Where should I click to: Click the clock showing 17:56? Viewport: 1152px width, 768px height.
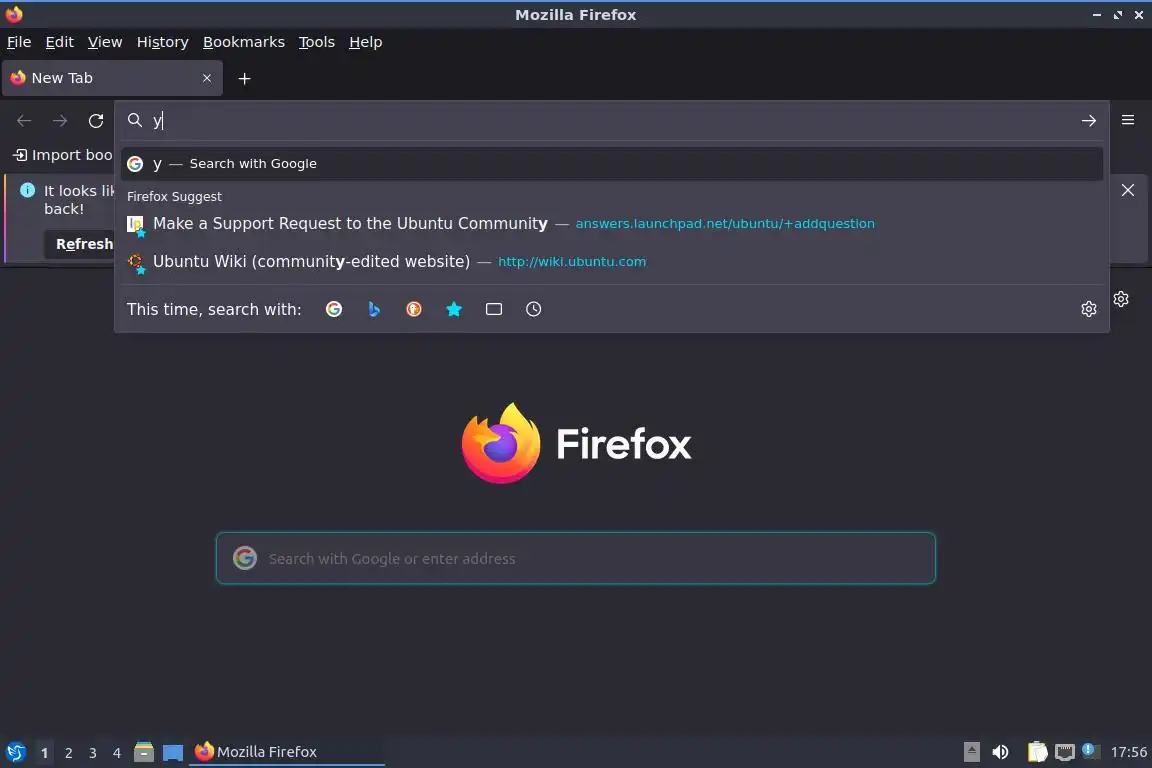click(x=1128, y=752)
